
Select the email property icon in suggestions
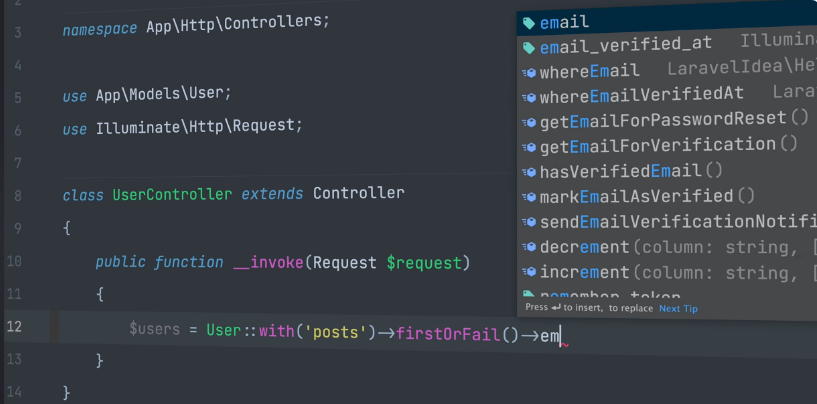[528, 23]
